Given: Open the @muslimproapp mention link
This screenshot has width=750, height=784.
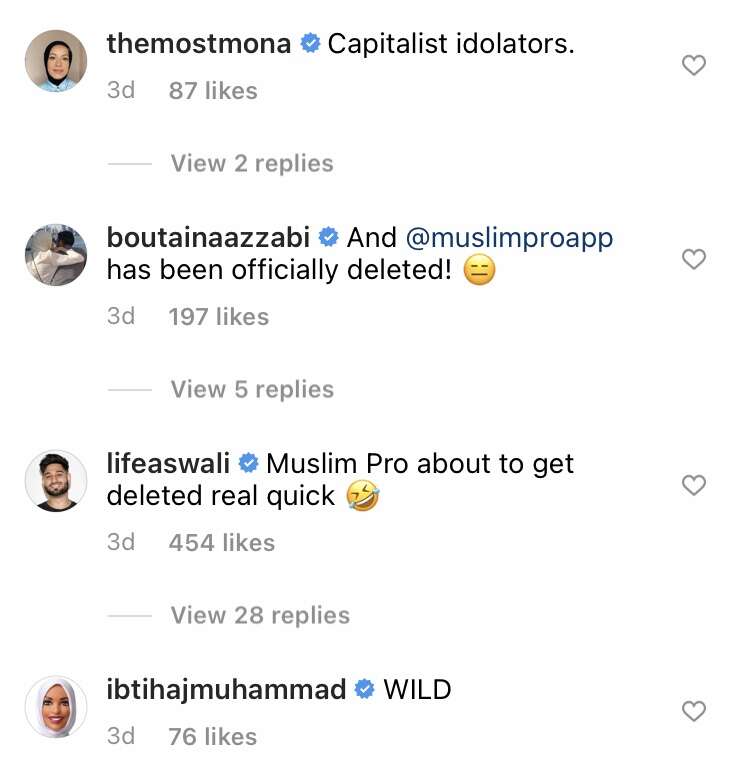Looking at the screenshot, I should pos(509,238).
